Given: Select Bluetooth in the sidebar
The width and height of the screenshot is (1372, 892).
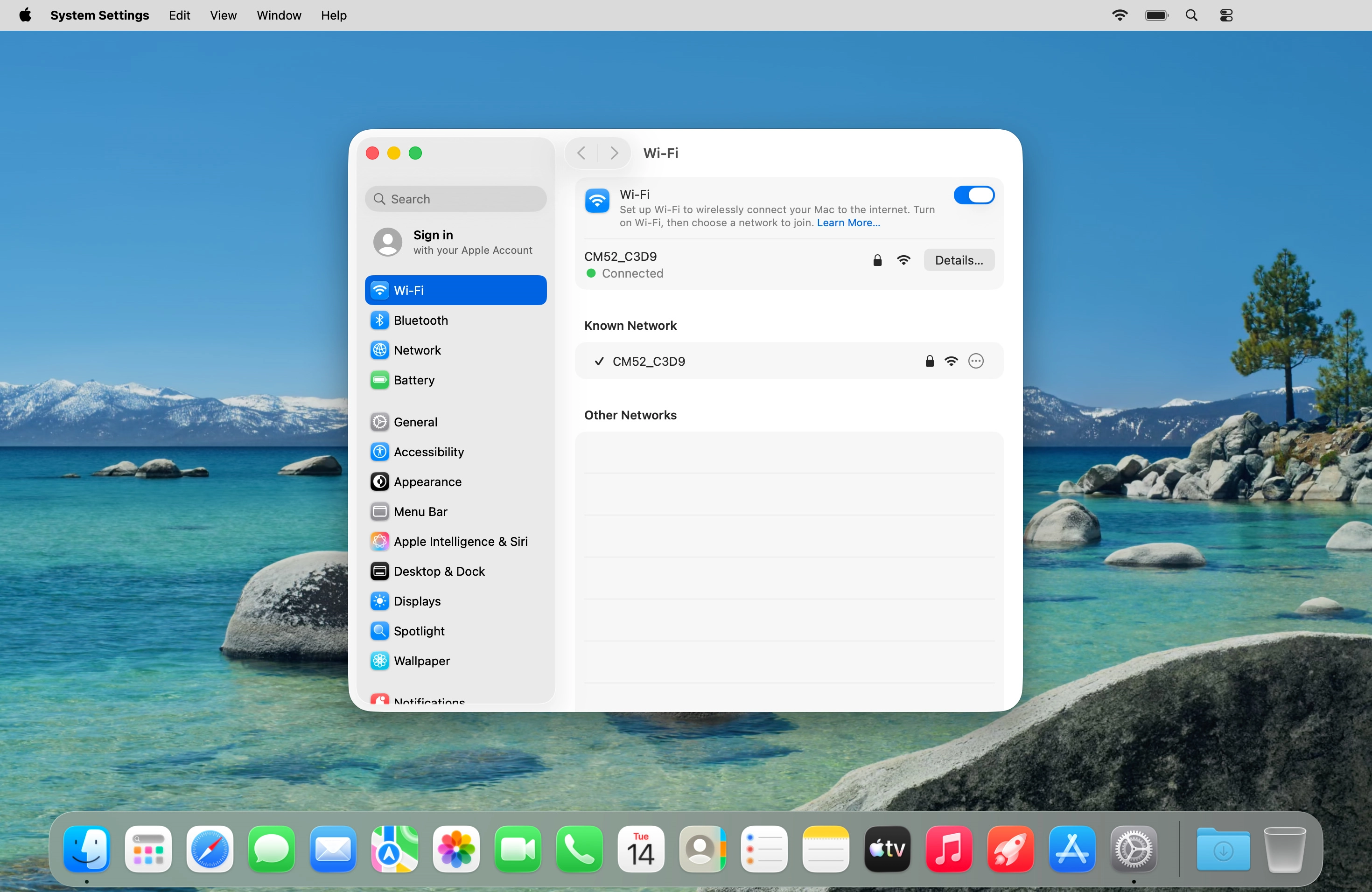Looking at the screenshot, I should click(x=421, y=321).
